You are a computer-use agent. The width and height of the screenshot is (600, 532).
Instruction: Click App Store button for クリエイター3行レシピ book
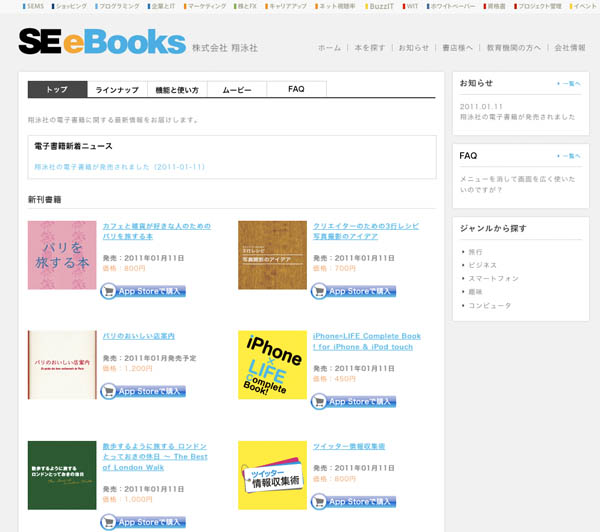pyautogui.click(x=353, y=291)
